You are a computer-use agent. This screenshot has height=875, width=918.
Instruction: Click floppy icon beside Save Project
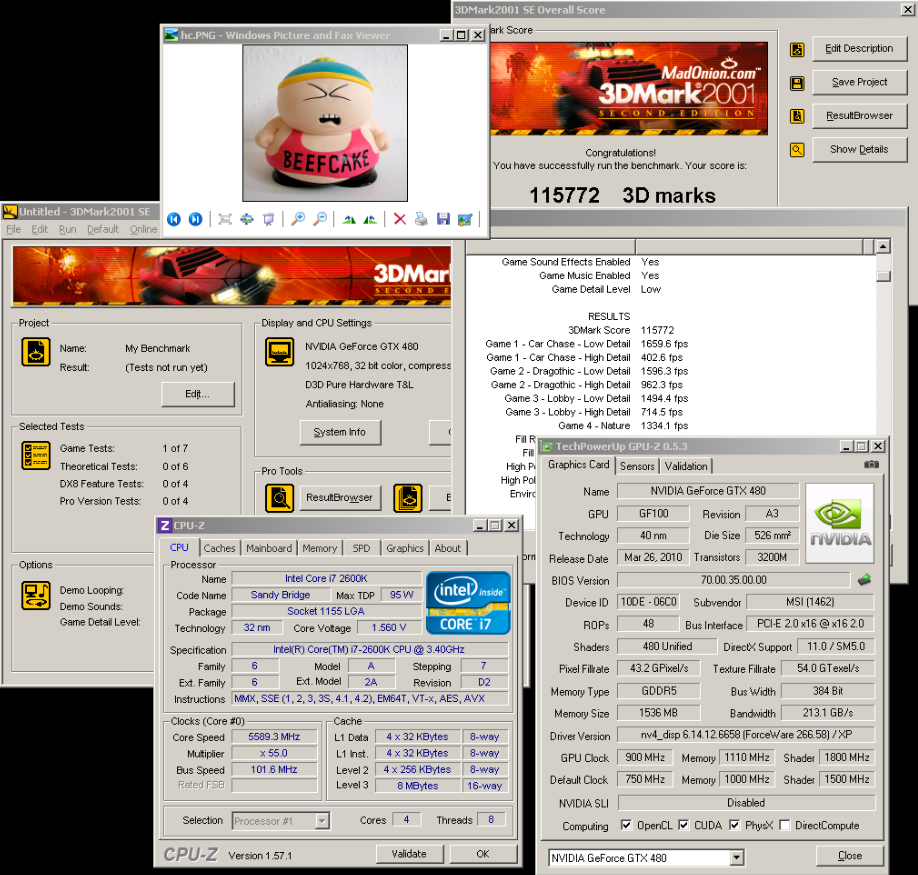click(x=797, y=83)
